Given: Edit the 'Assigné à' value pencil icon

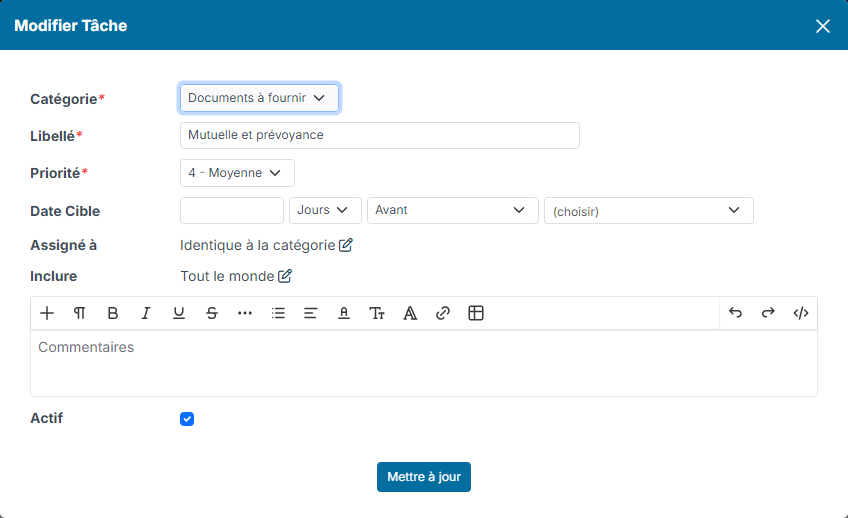Looking at the screenshot, I should coord(346,245).
